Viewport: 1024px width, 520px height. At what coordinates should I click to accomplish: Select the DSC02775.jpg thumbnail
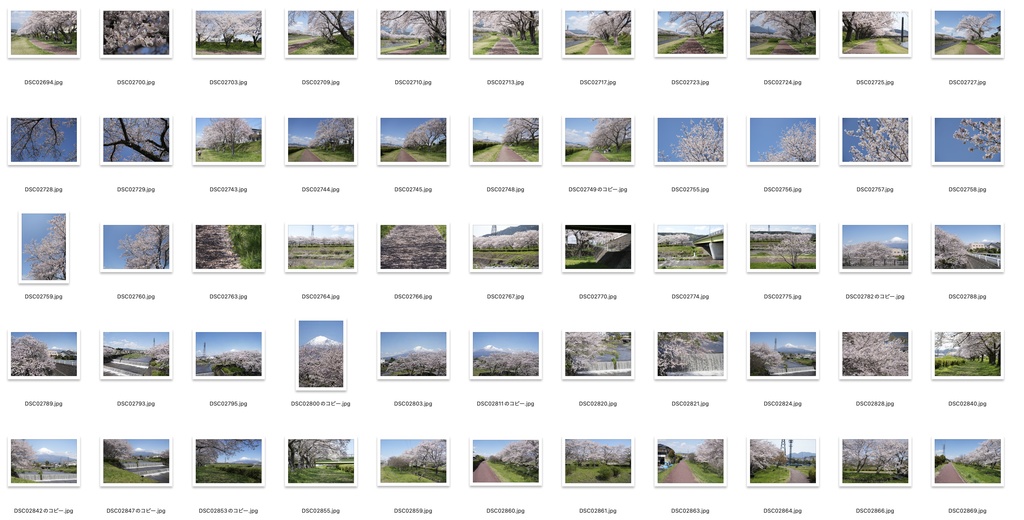point(783,247)
